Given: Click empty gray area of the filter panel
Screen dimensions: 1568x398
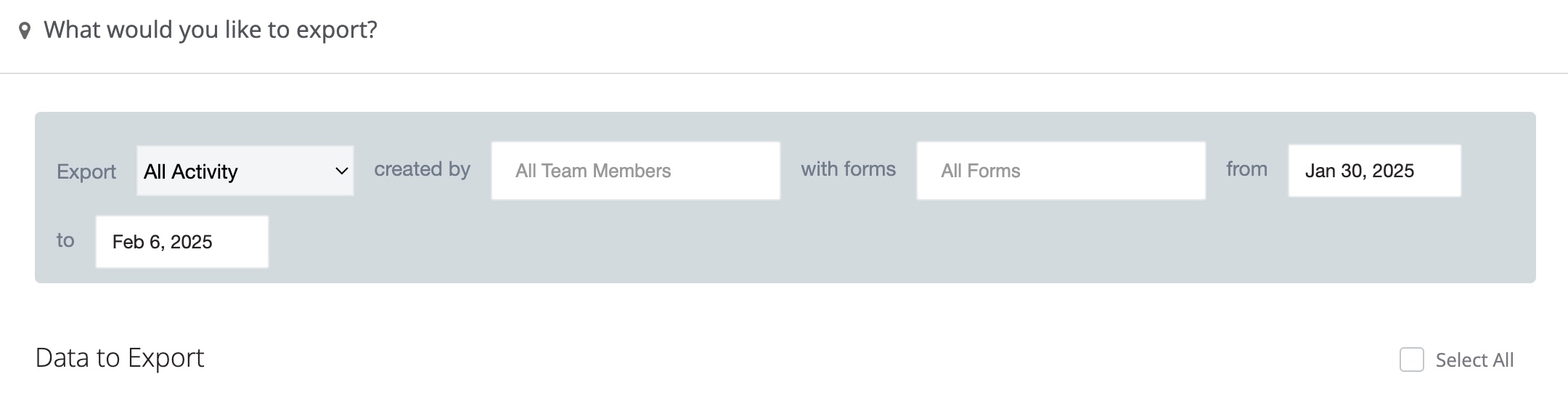Looking at the screenshot, I should tap(871, 243).
